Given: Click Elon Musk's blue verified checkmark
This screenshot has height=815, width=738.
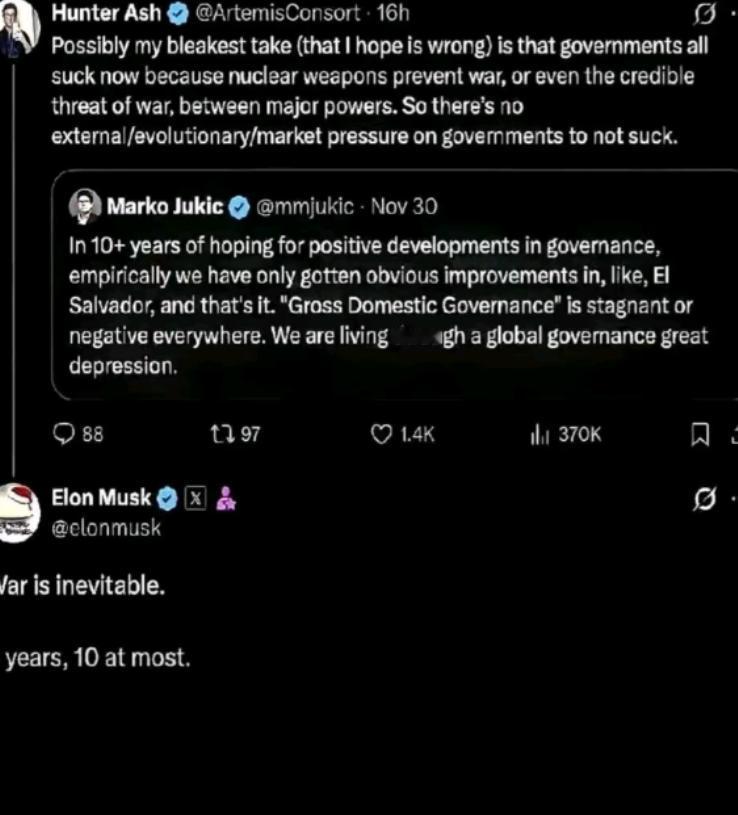Looking at the screenshot, I should tap(168, 498).
